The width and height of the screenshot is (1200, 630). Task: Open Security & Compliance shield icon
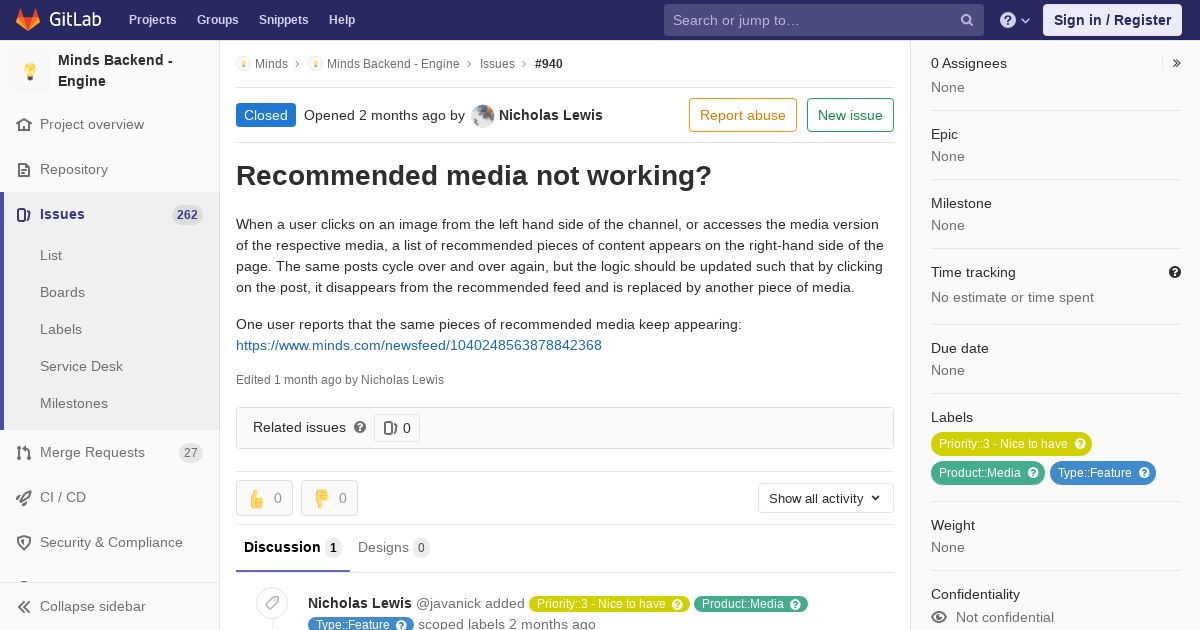point(24,543)
